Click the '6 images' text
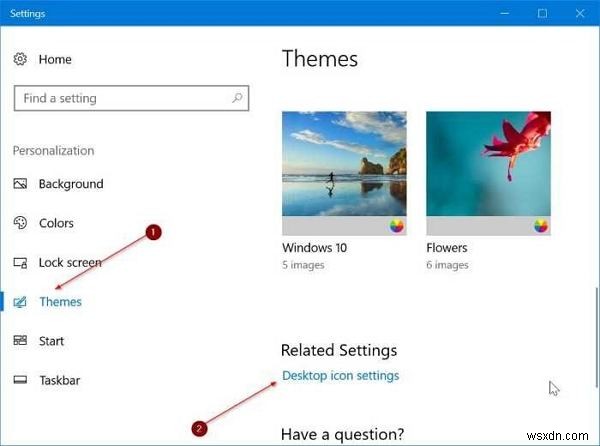The image size is (600, 446). [447, 265]
